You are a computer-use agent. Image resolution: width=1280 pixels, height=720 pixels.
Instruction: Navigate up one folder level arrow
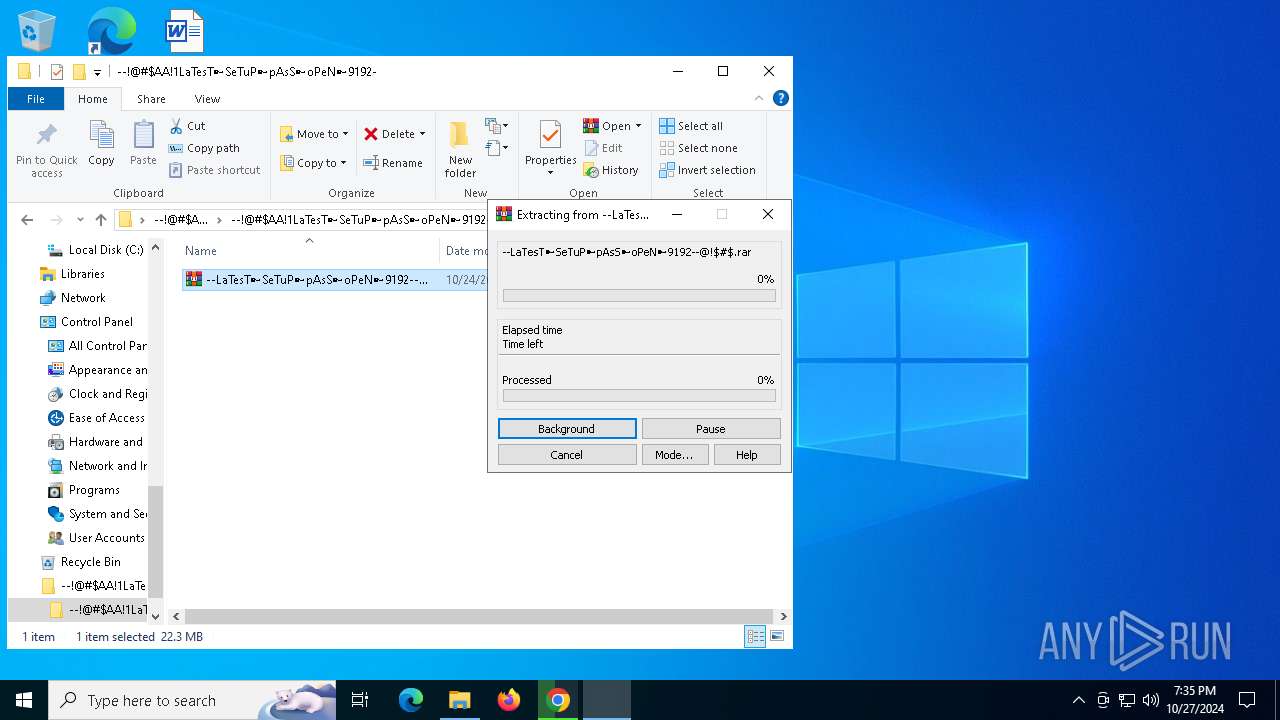tap(101, 220)
